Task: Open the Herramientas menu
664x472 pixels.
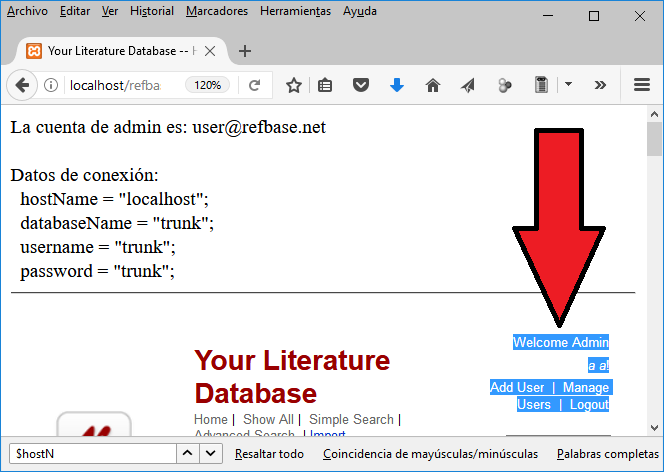Action: pyautogui.click(x=295, y=11)
